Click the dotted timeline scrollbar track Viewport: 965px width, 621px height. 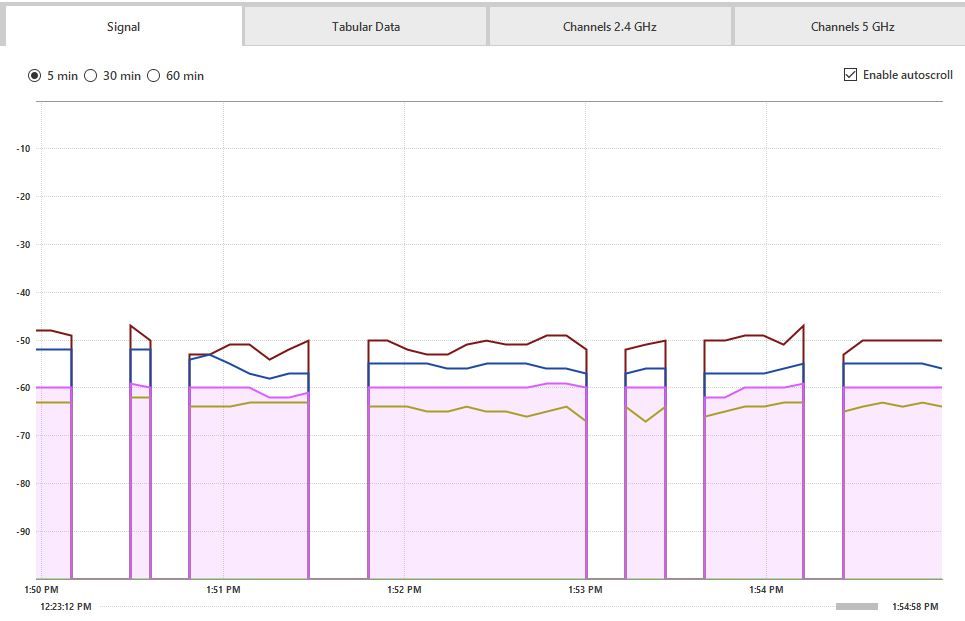click(460, 607)
